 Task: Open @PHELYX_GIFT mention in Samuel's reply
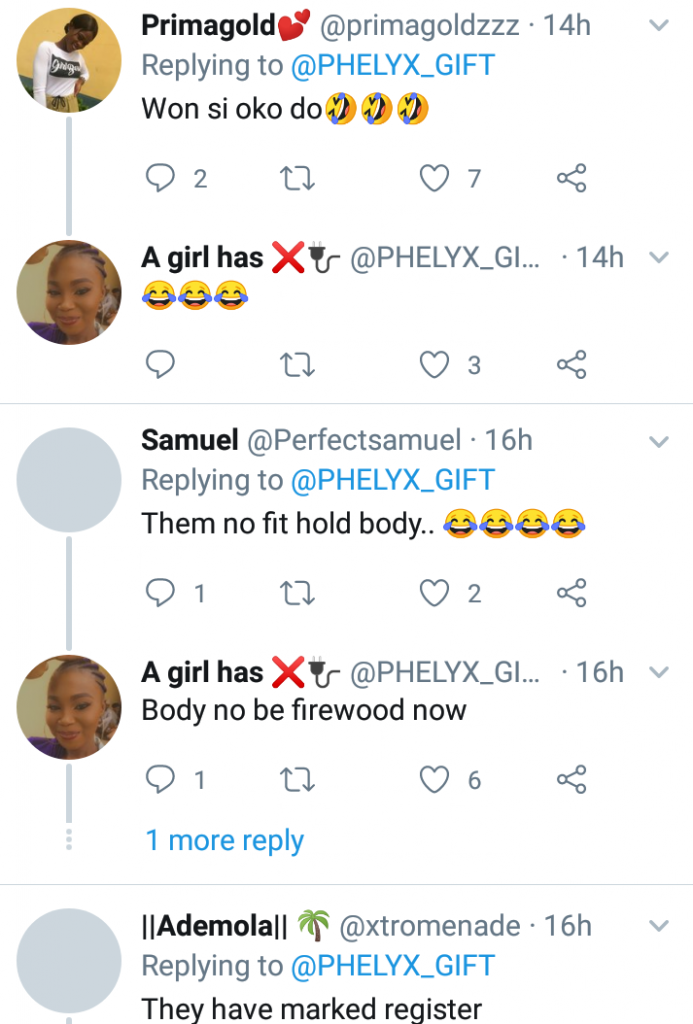tap(392, 481)
